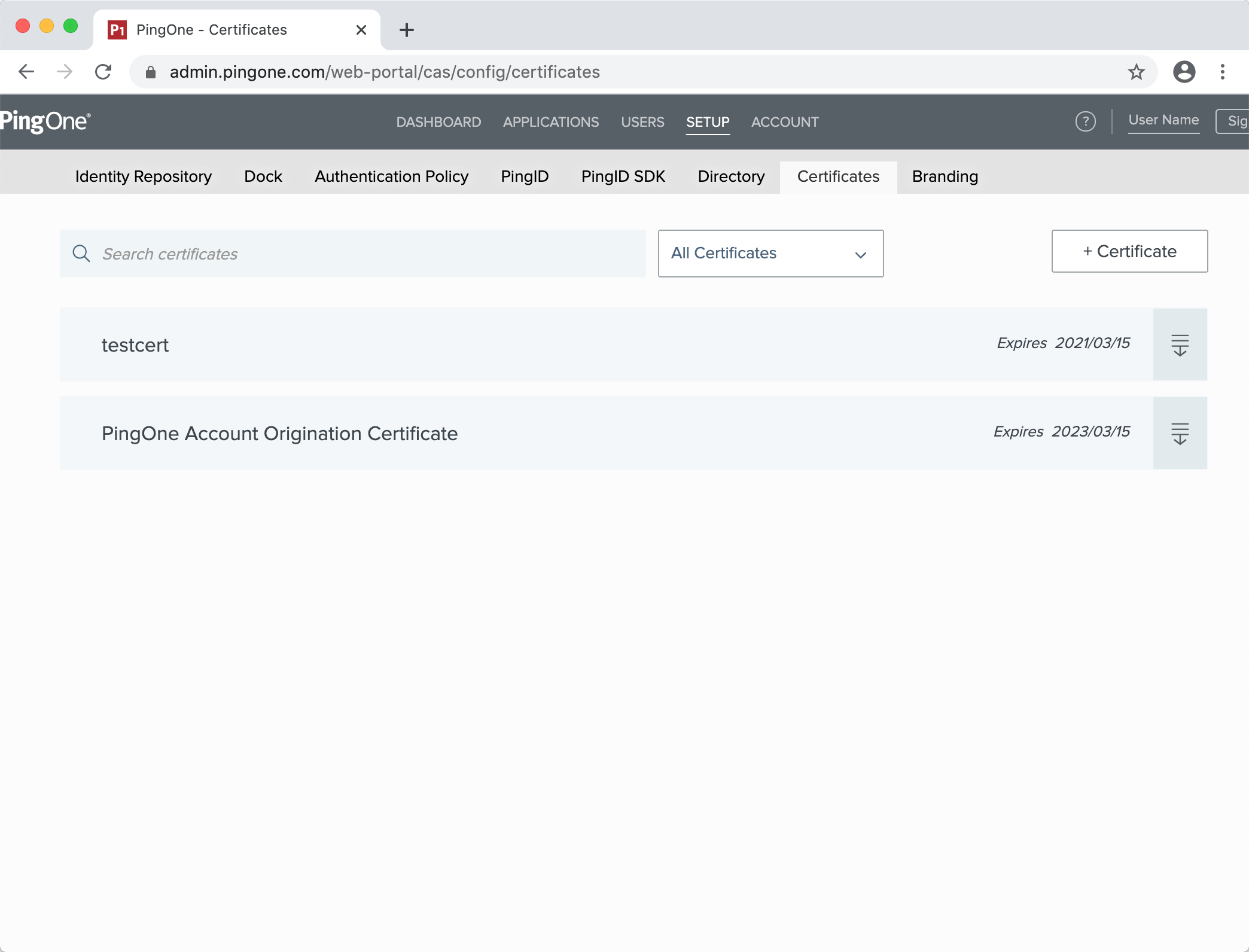Open the Chrome three-dot menu
This screenshot has height=952, width=1249.
pos(1223,72)
